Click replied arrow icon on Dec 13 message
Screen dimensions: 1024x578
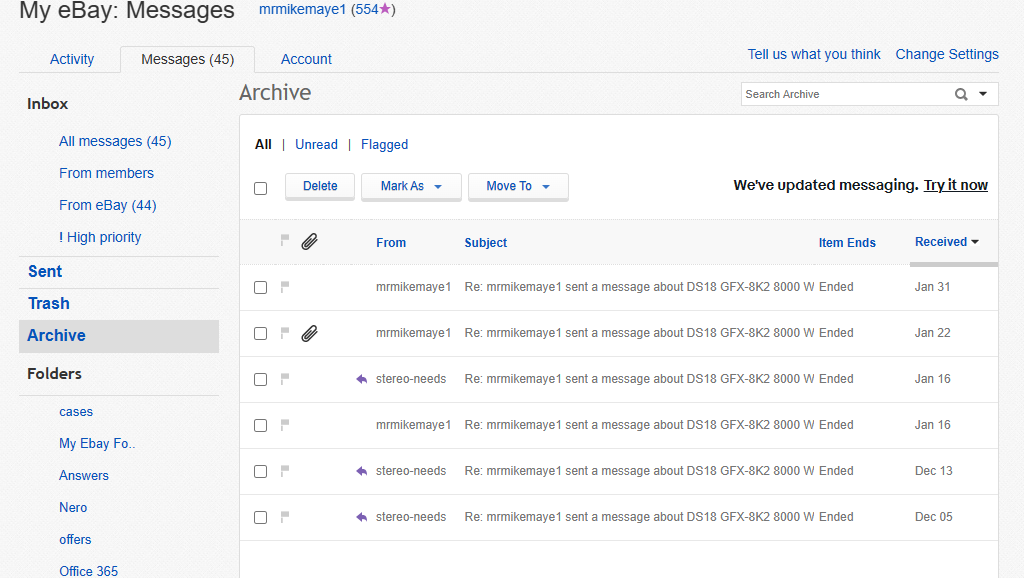point(362,471)
